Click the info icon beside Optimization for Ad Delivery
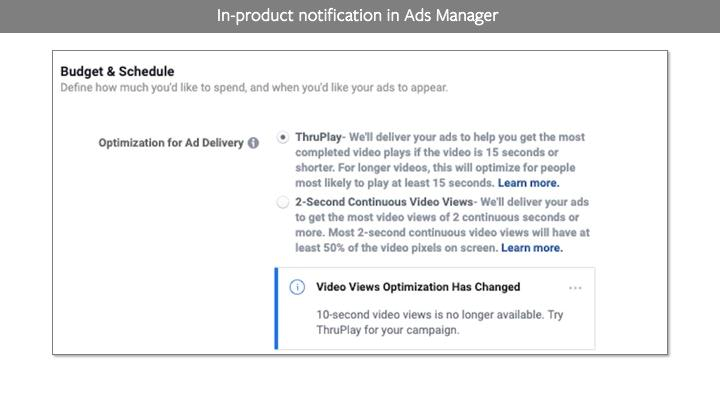This screenshot has width=720, height=405. (x=253, y=143)
